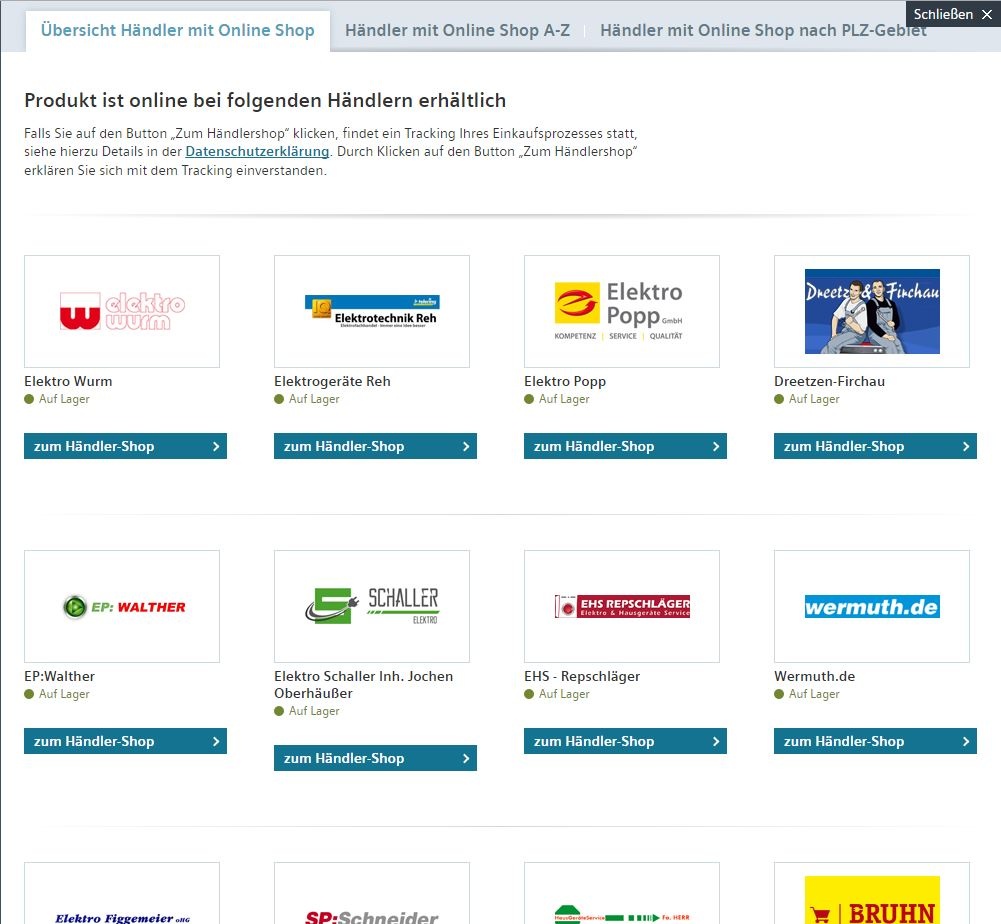1001x924 pixels.
Task: Click the wermuth.de logo
Action: [x=872, y=607]
